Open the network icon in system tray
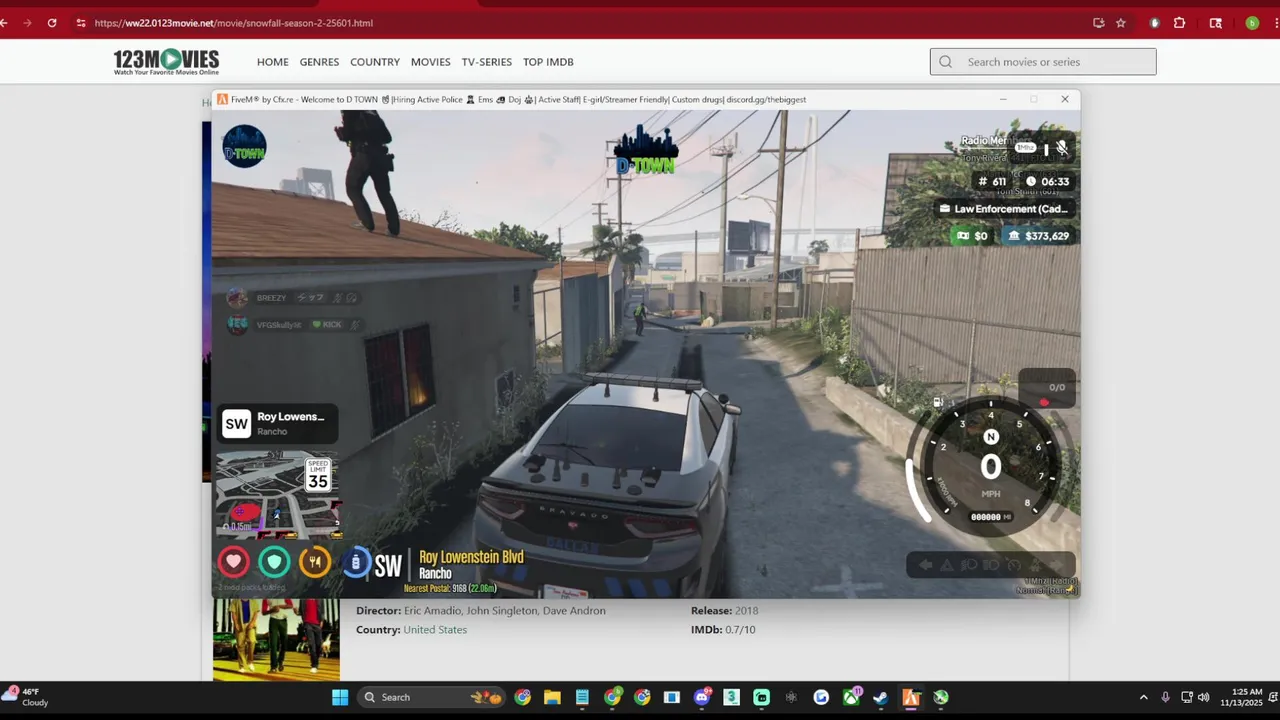Screen dimensions: 1280x720 click(1186, 697)
